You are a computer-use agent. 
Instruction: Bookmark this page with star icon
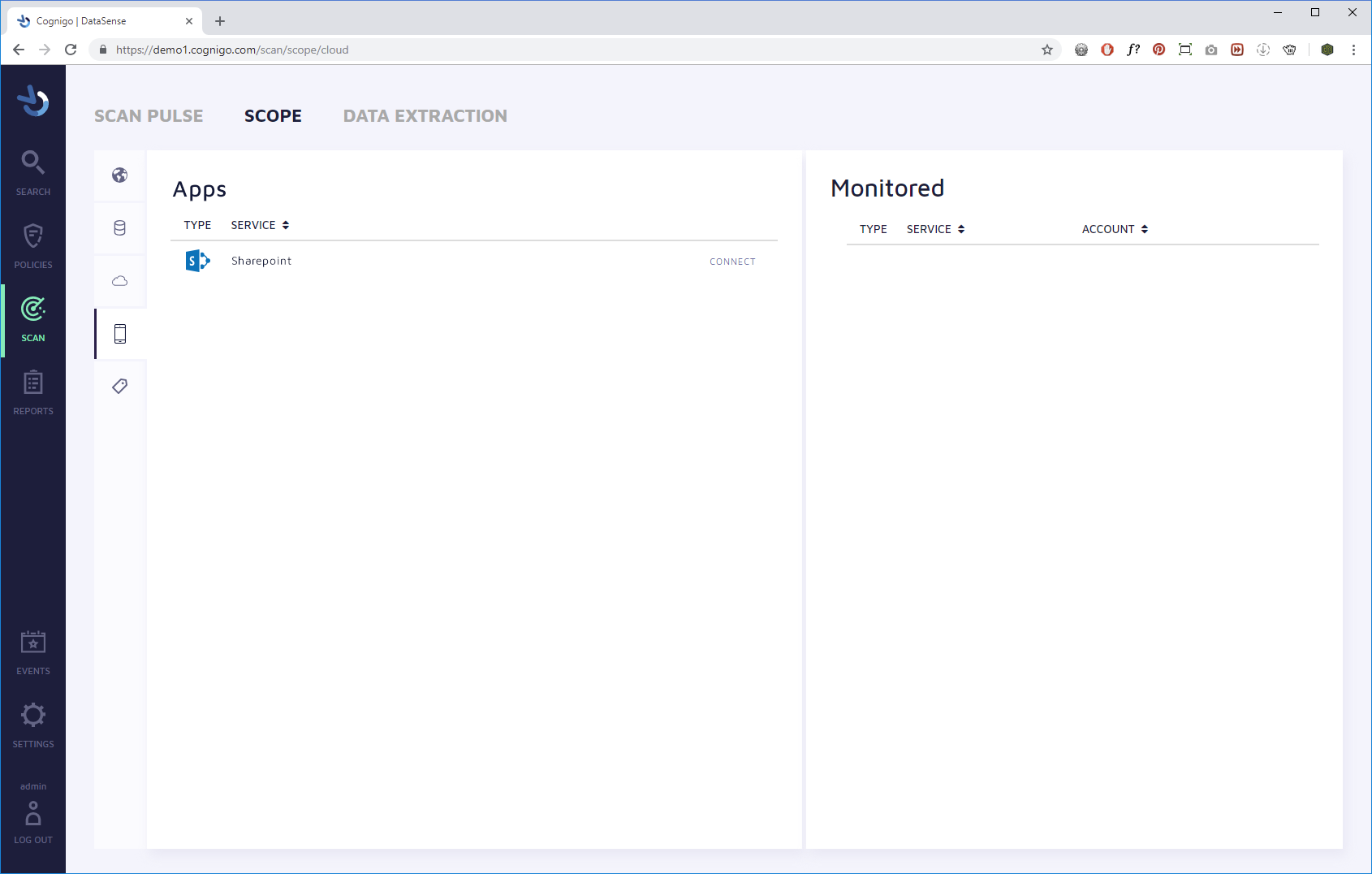tap(1047, 50)
